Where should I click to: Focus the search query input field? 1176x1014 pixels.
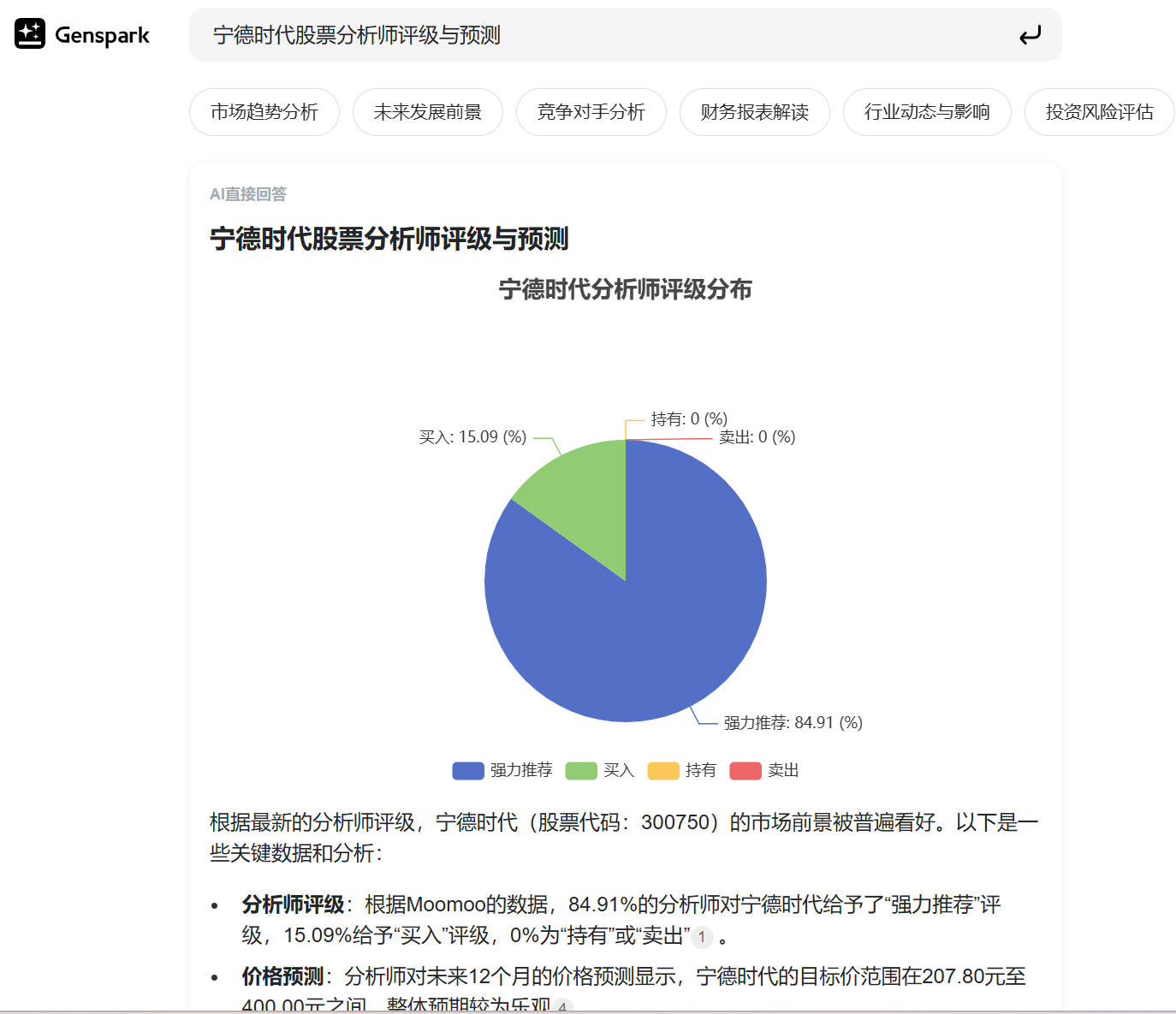(x=599, y=35)
